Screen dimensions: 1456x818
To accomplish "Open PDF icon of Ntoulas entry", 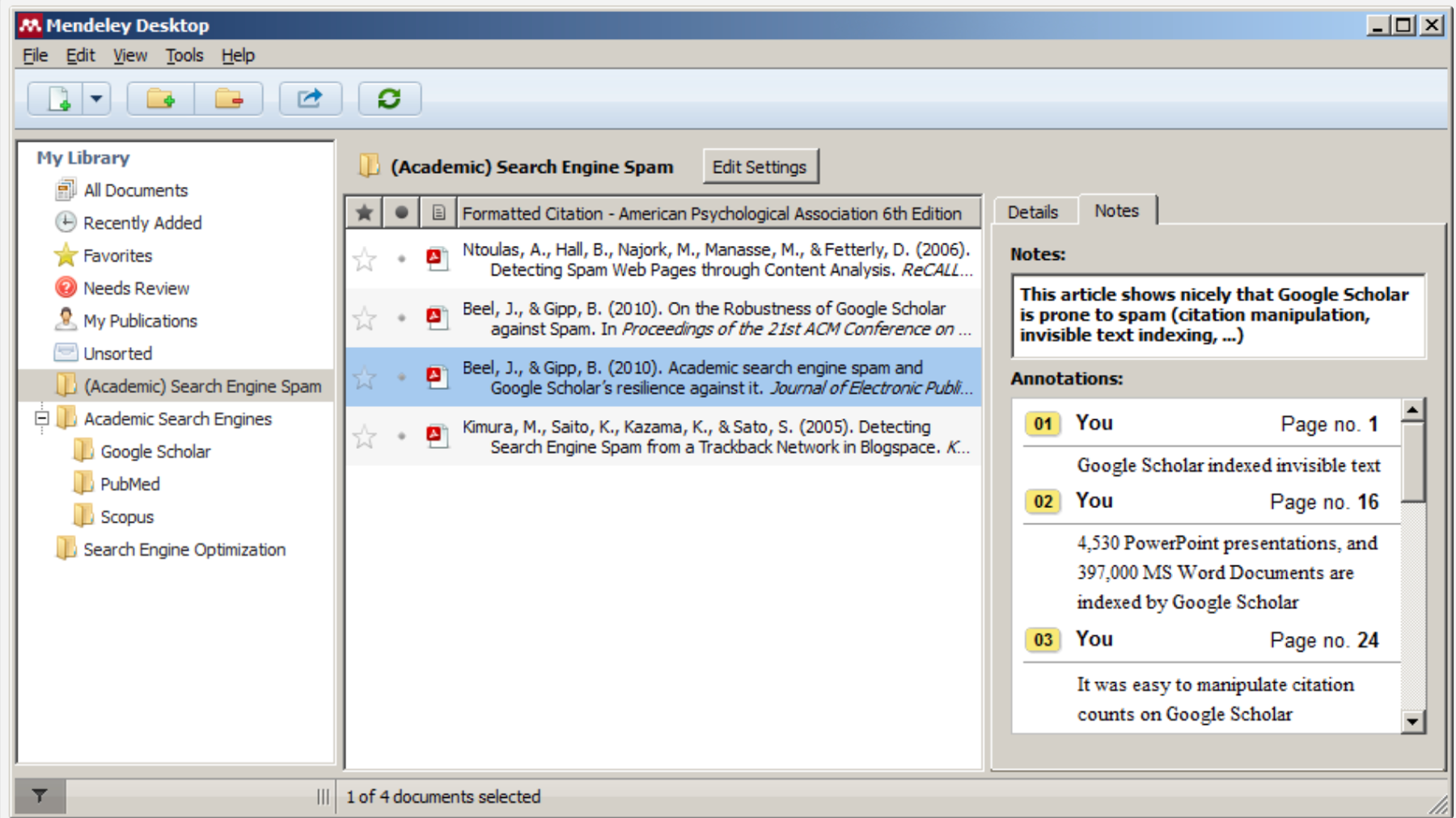I will click(x=438, y=259).
